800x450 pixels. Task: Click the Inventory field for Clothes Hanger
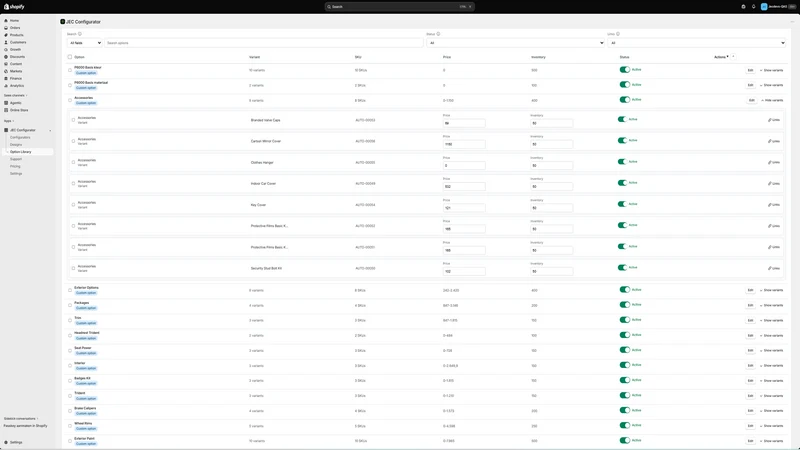(552, 165)
